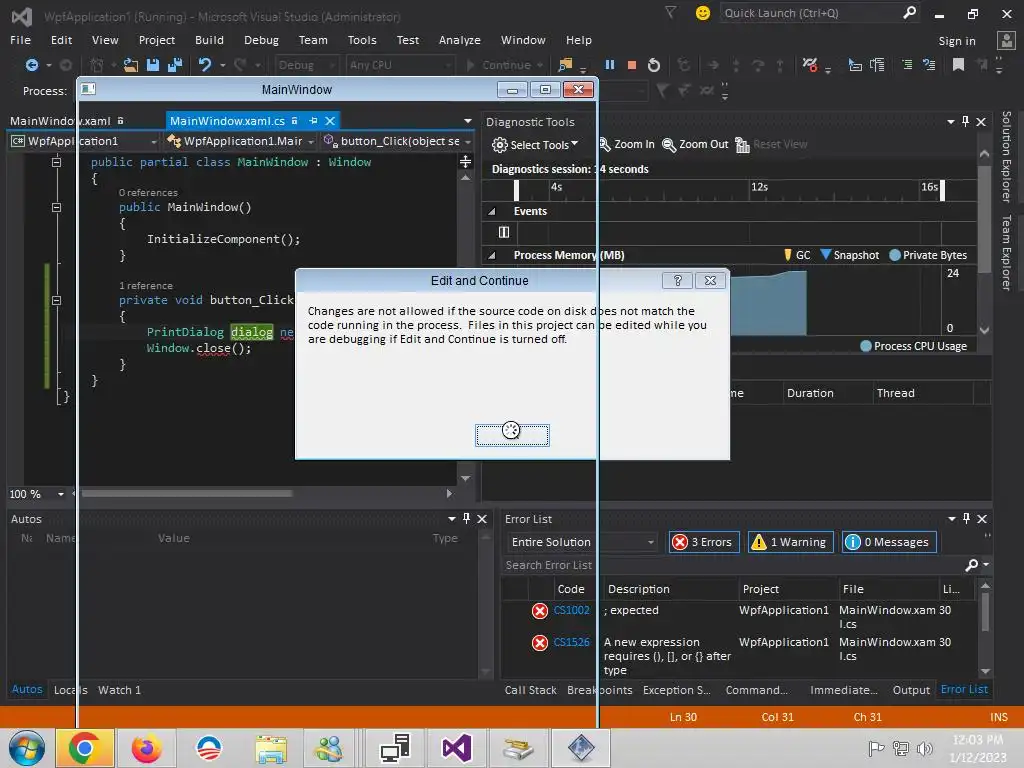Open Chrome from the taskbar
Image resolution: width=1024 pixels, height=768 pixels.
[x=84, y=748]
